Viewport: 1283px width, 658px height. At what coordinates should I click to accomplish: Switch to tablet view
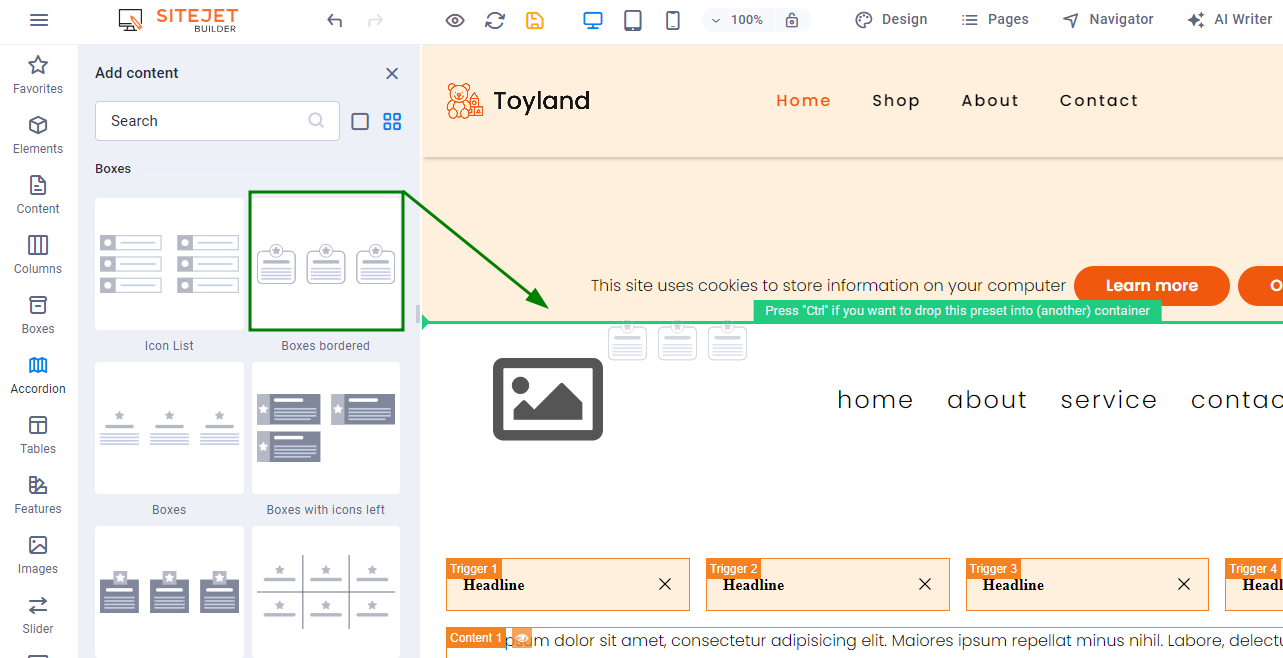633,20
